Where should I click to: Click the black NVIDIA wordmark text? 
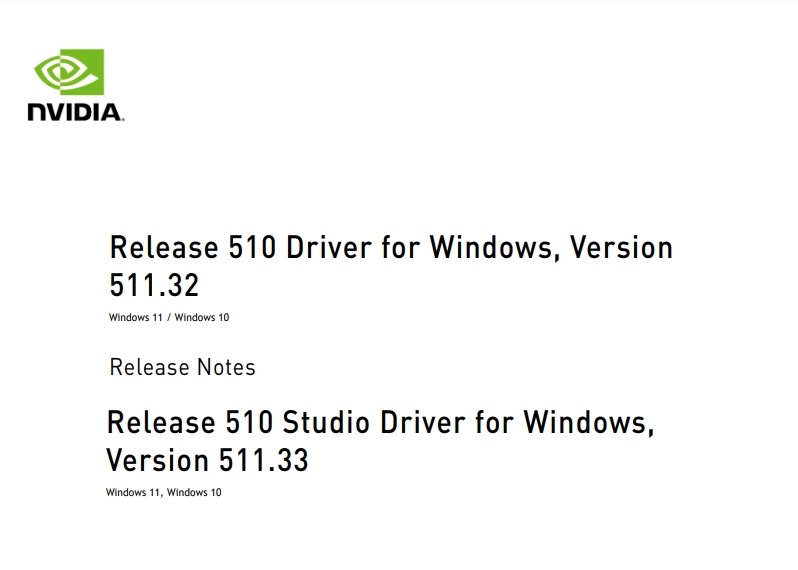76,112
